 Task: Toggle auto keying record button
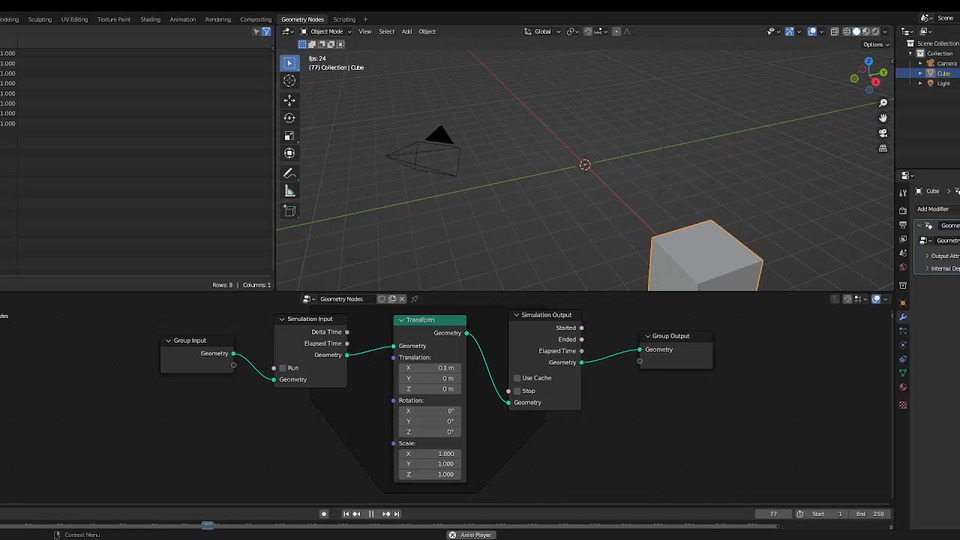tap(324, 514)
